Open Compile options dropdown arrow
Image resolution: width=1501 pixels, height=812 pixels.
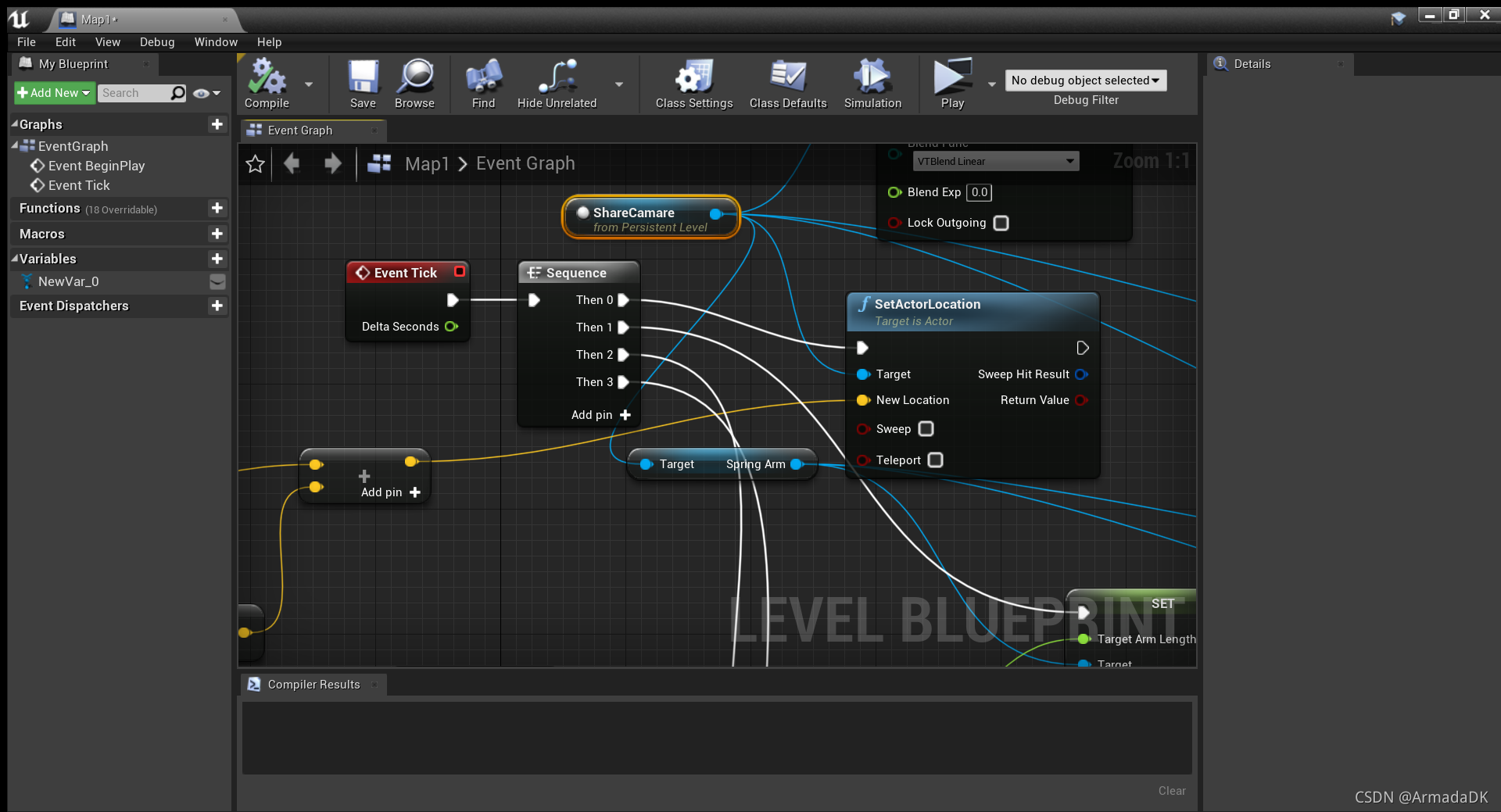point(309,84)
